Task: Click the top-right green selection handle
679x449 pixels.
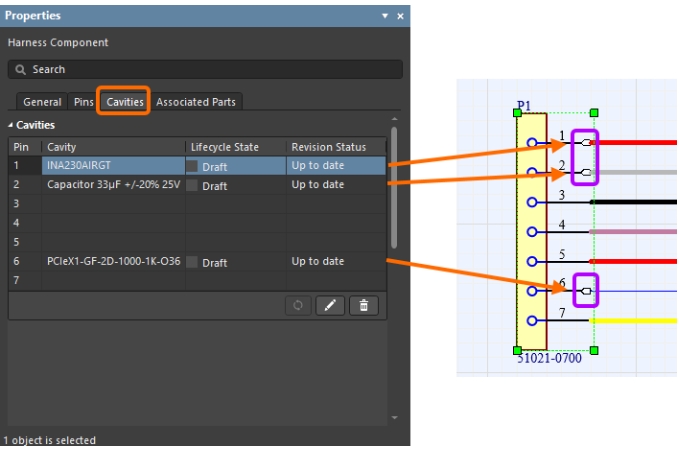Action: tap(594, 113)
